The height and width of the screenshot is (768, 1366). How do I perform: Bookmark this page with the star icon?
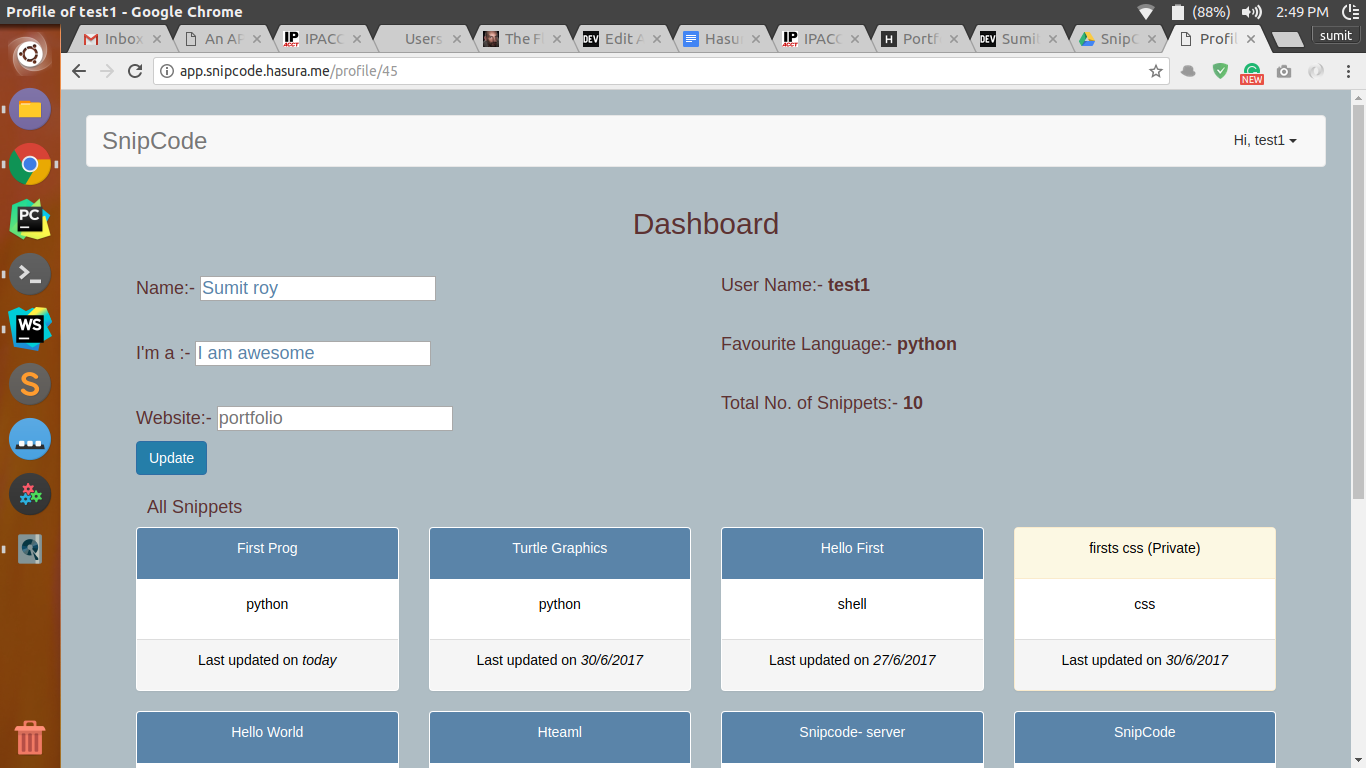pos(1156,71)
